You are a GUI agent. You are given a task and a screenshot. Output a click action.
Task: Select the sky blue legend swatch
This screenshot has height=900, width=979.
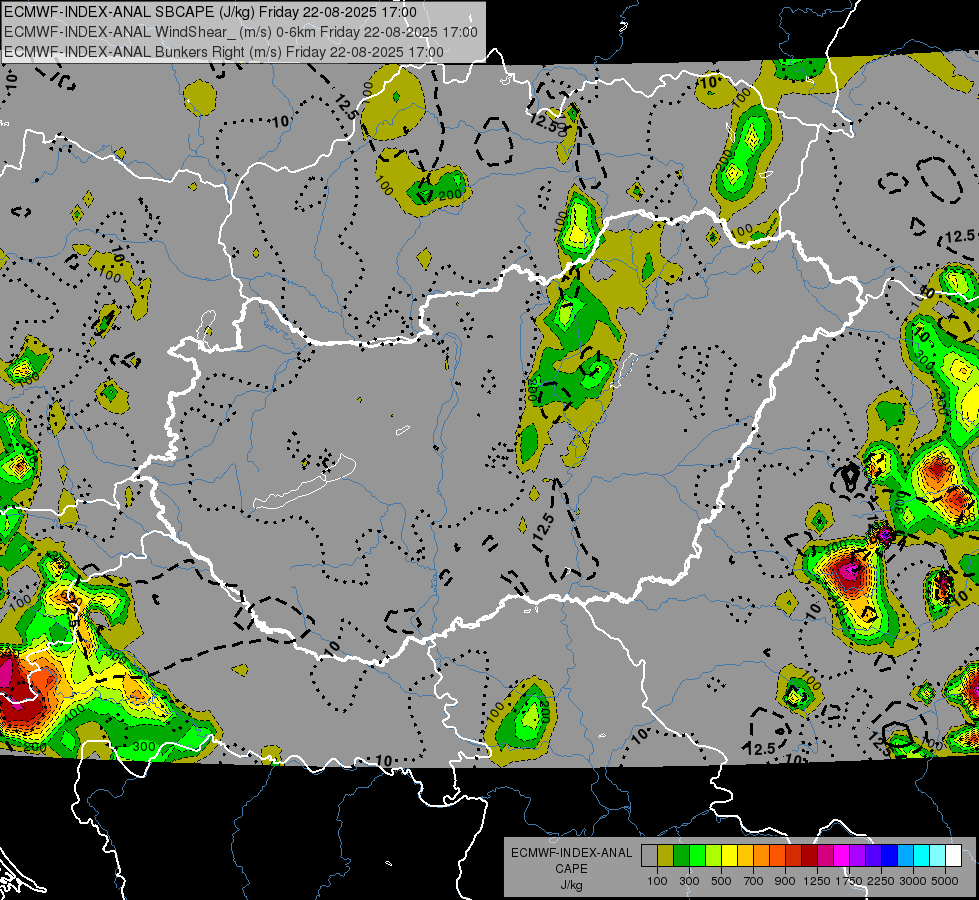905,856
